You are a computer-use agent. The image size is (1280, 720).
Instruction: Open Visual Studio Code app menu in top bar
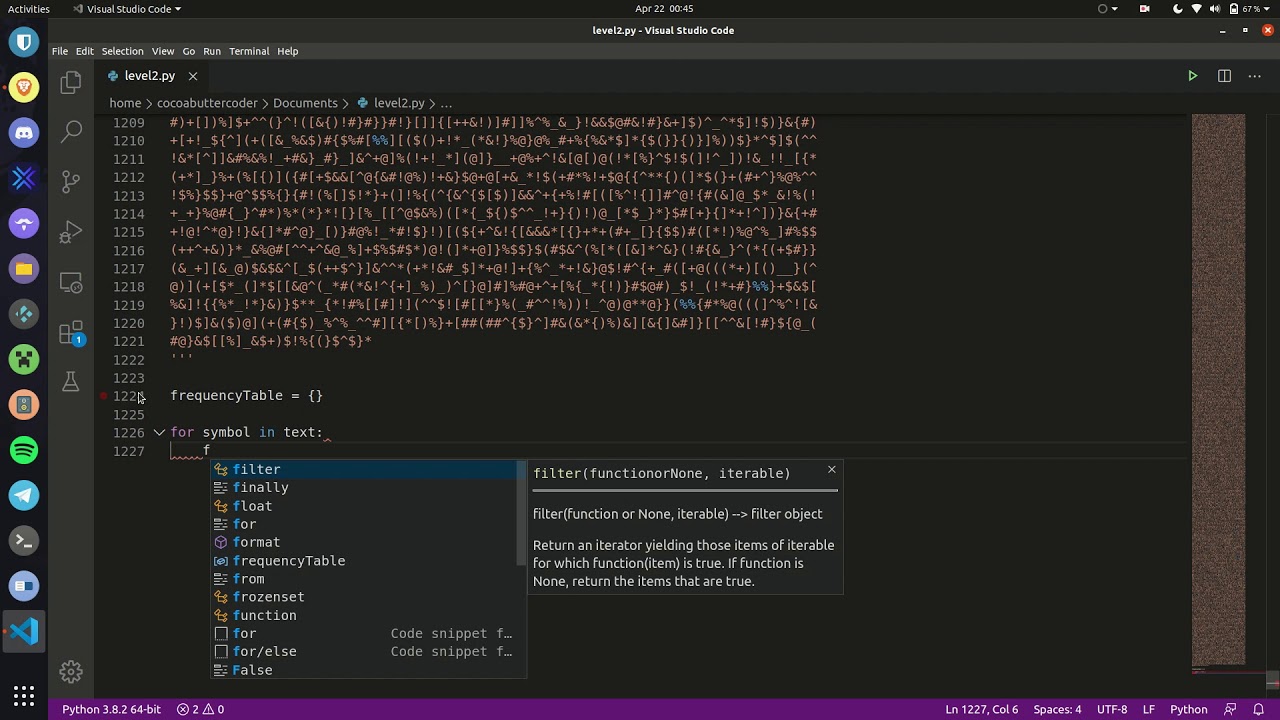[x=127, y=9]
